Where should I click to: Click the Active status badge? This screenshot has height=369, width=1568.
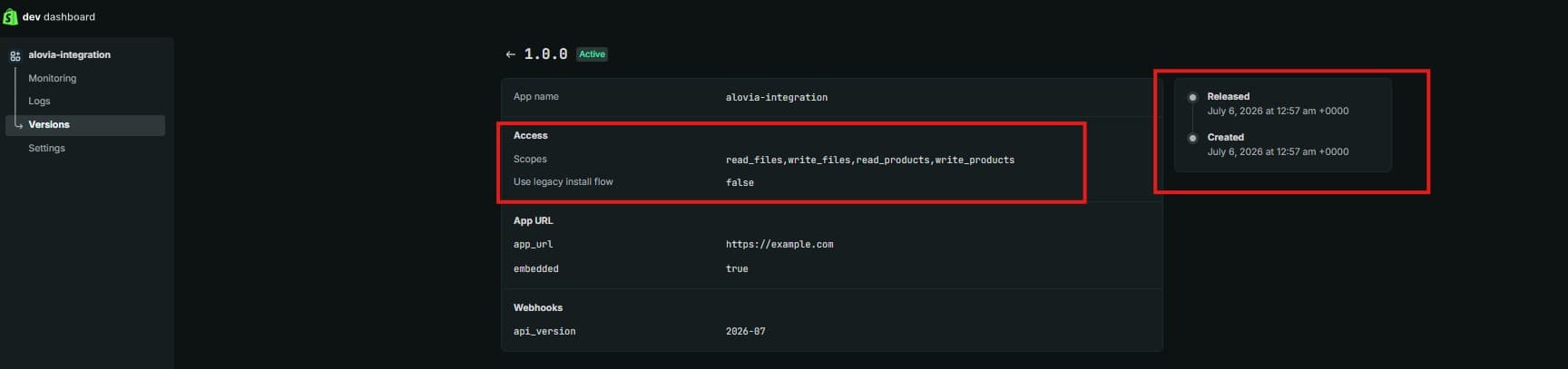pyautogui.click(x=592, y=54)
